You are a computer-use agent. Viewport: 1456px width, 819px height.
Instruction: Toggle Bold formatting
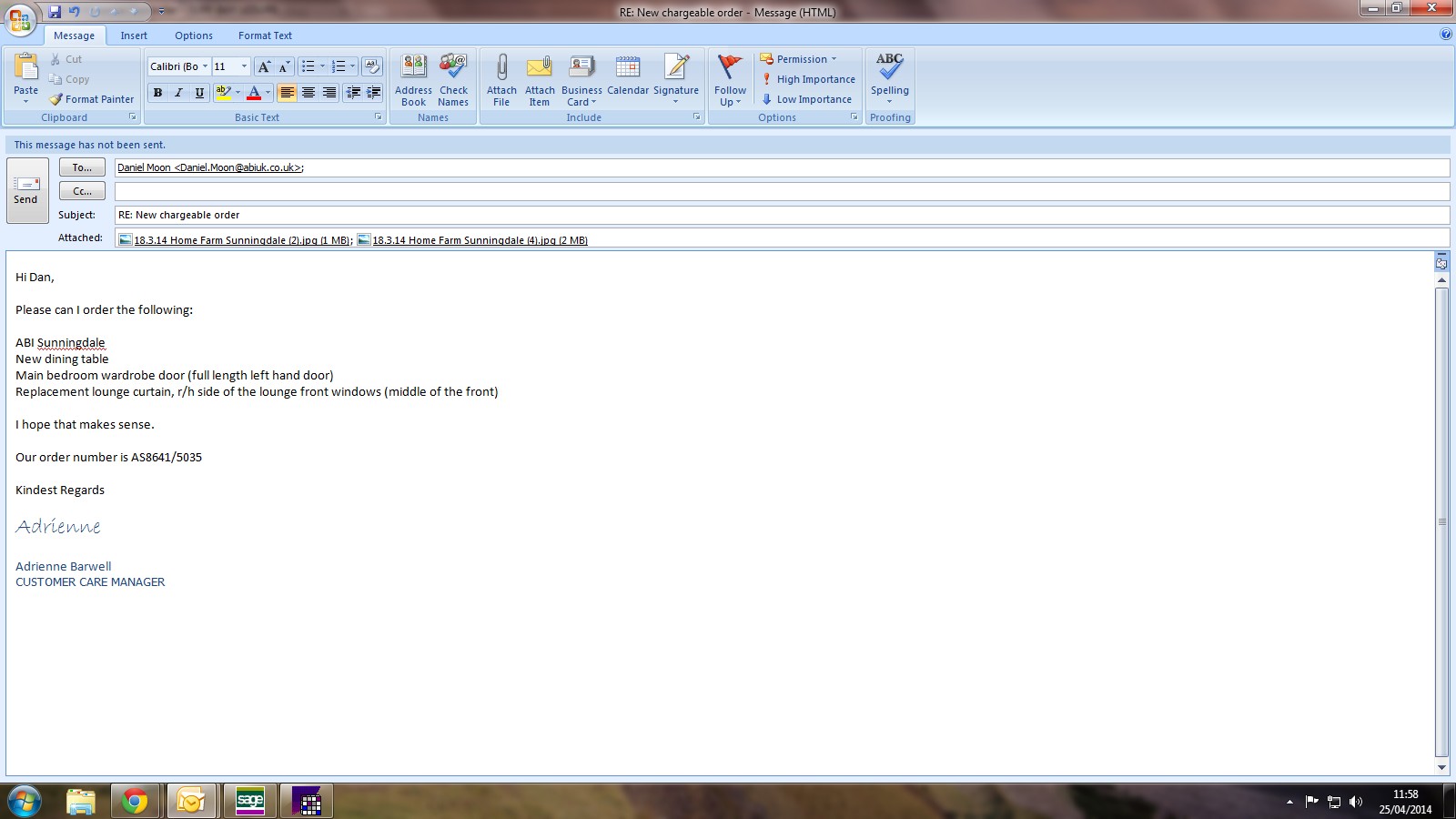pos(157,93)
